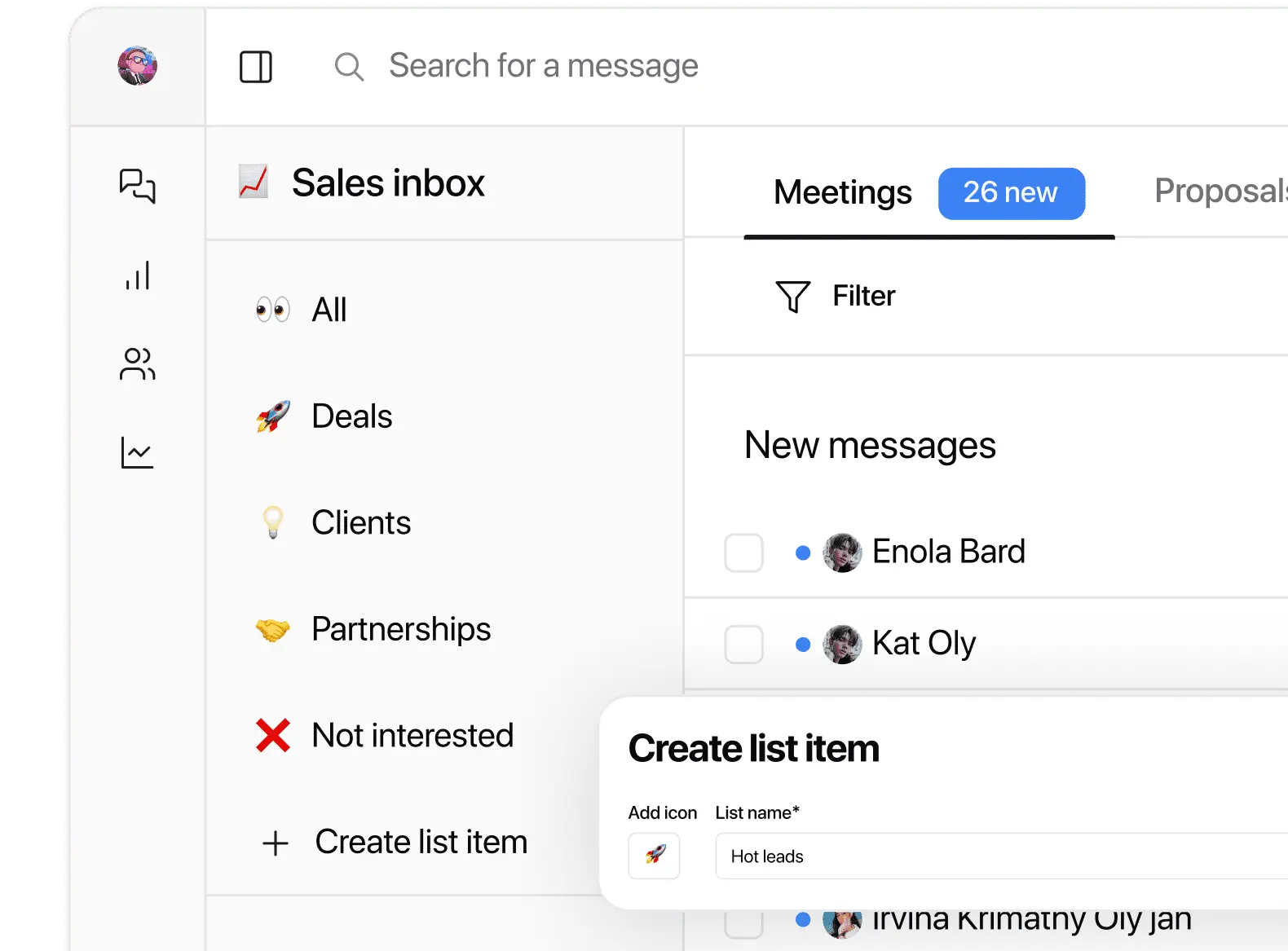Image resolution: width=1288 pixels, height=951 pixels.
Task: Open the bar chart stats icon
Action: click(137, 275)
